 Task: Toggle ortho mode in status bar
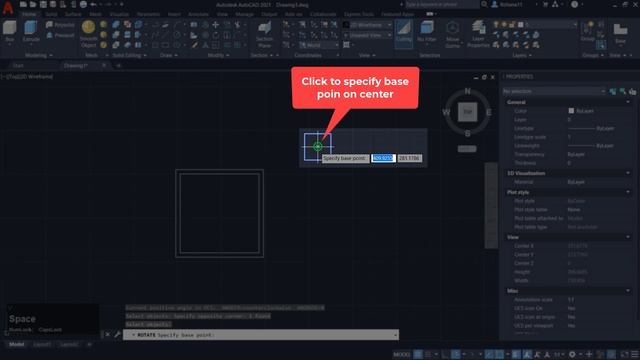pyautogui.click(x=446, y=354)
